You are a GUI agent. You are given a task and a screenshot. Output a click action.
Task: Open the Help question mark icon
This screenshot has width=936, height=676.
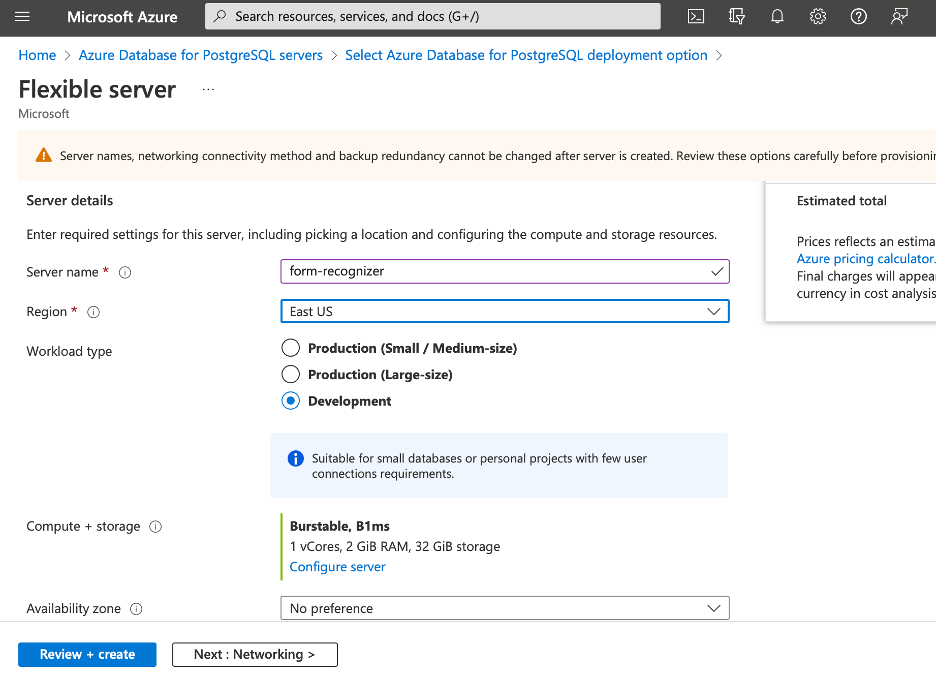(858, 17)
